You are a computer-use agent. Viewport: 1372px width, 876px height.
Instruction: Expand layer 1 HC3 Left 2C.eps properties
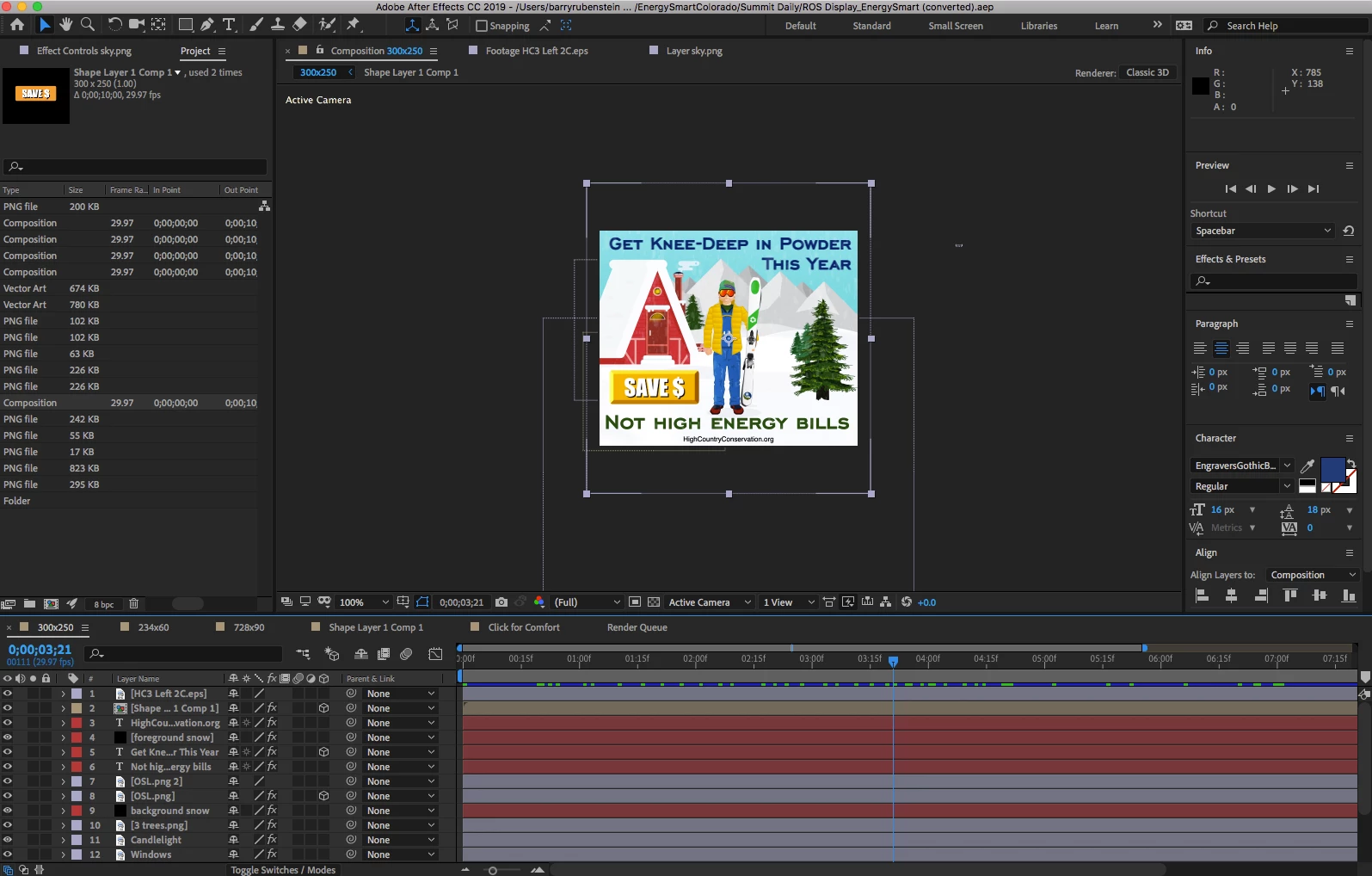pyautogui.click(x=63, y=694)
